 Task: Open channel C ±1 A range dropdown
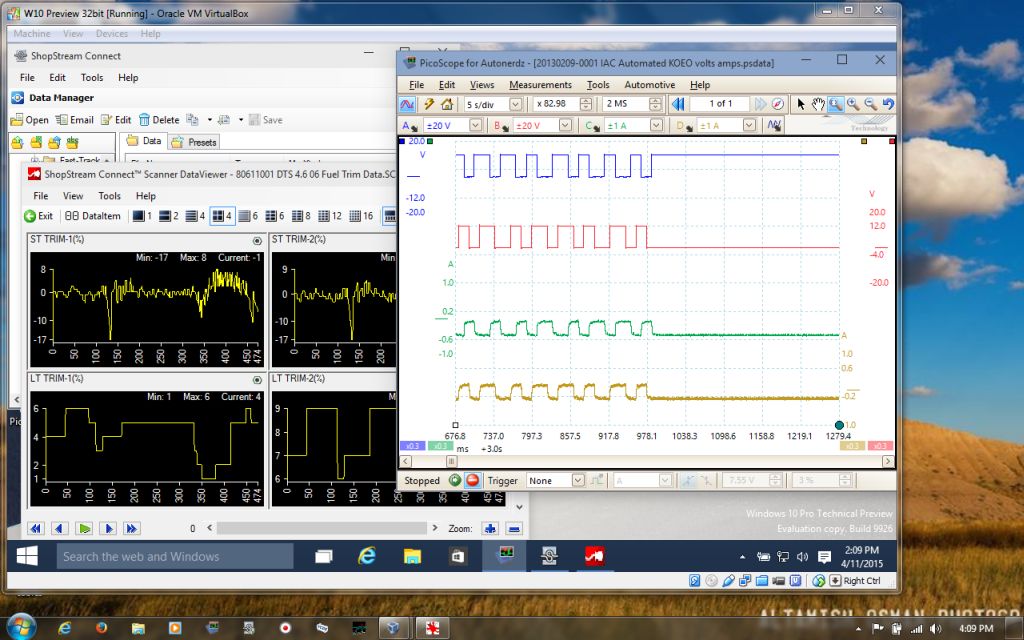(x=656, y=125)
